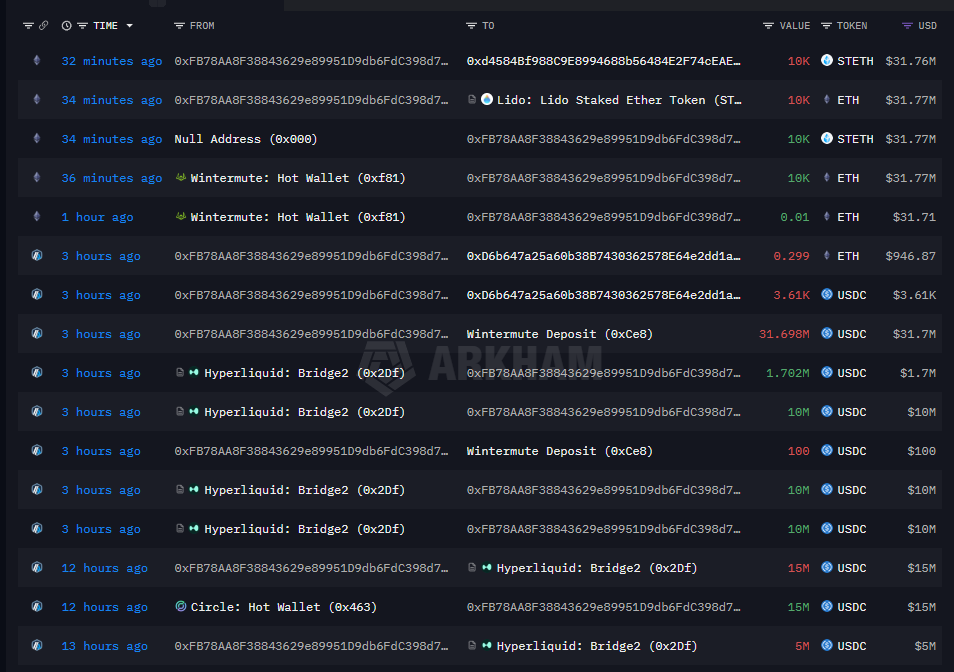Open the FROM column filter

click(179, 25)
